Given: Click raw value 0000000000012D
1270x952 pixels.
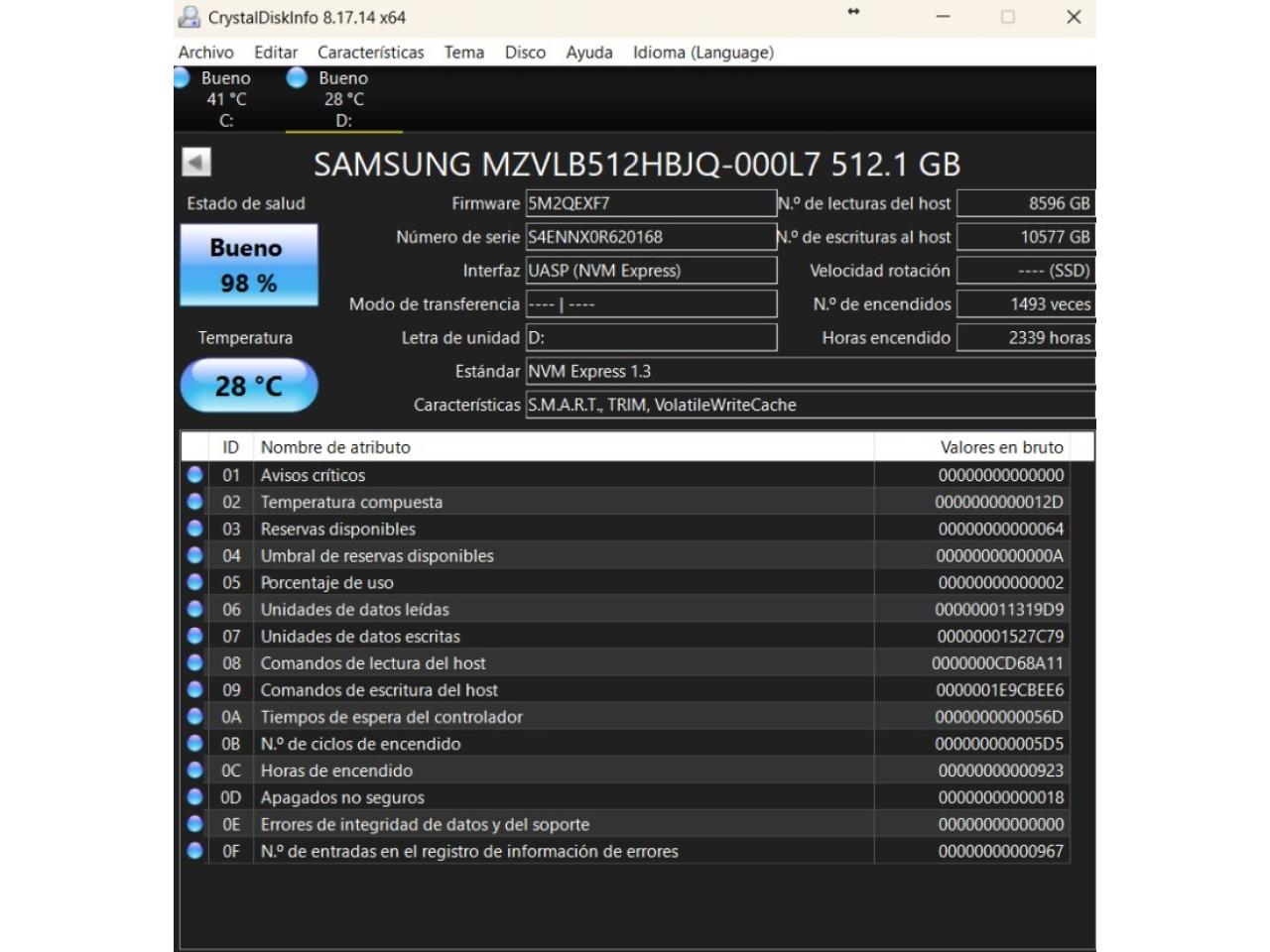Looking at the screenshot, I should point(999,502).
